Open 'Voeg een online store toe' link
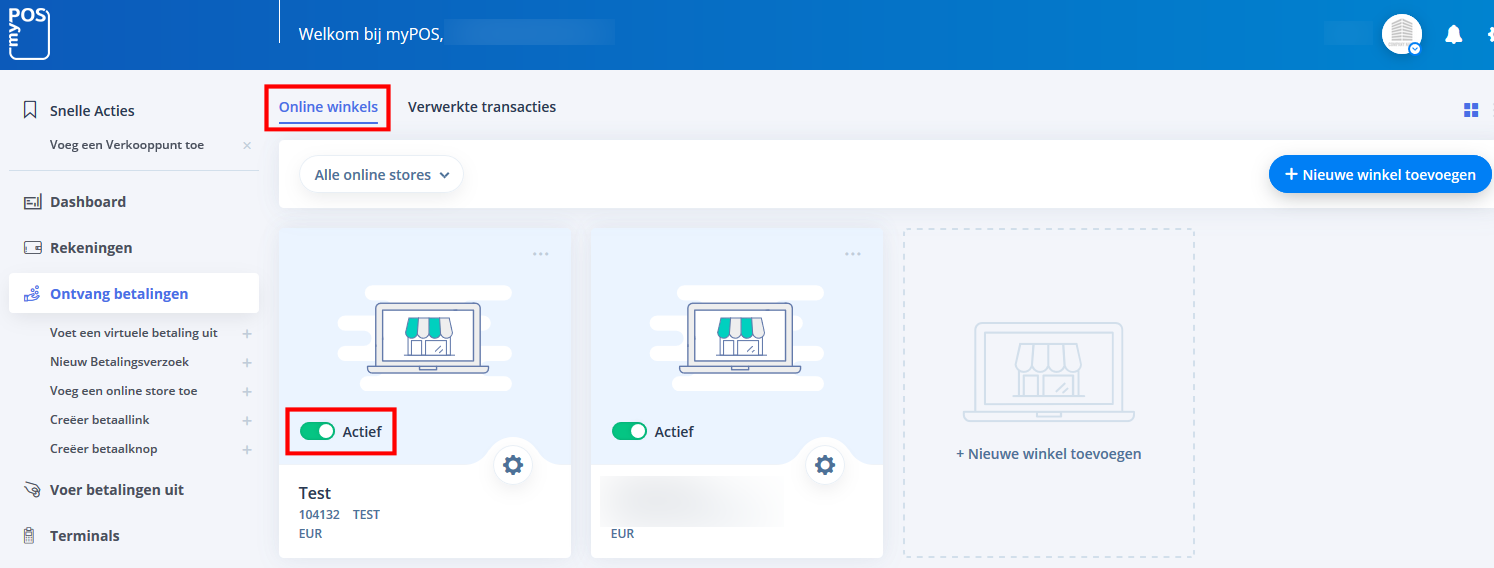The height and width of the screenshot is (568, 1494). (x=123, y=391)
